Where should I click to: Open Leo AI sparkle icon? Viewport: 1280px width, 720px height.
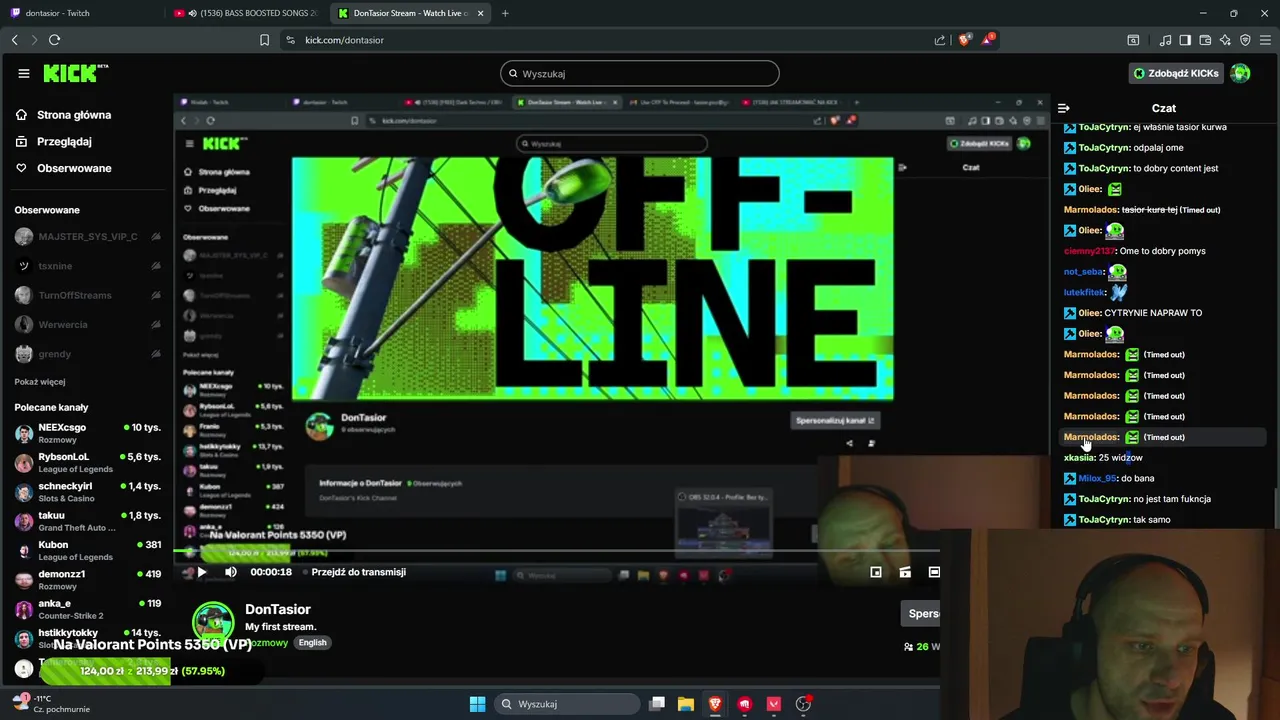pos(1225,40)
